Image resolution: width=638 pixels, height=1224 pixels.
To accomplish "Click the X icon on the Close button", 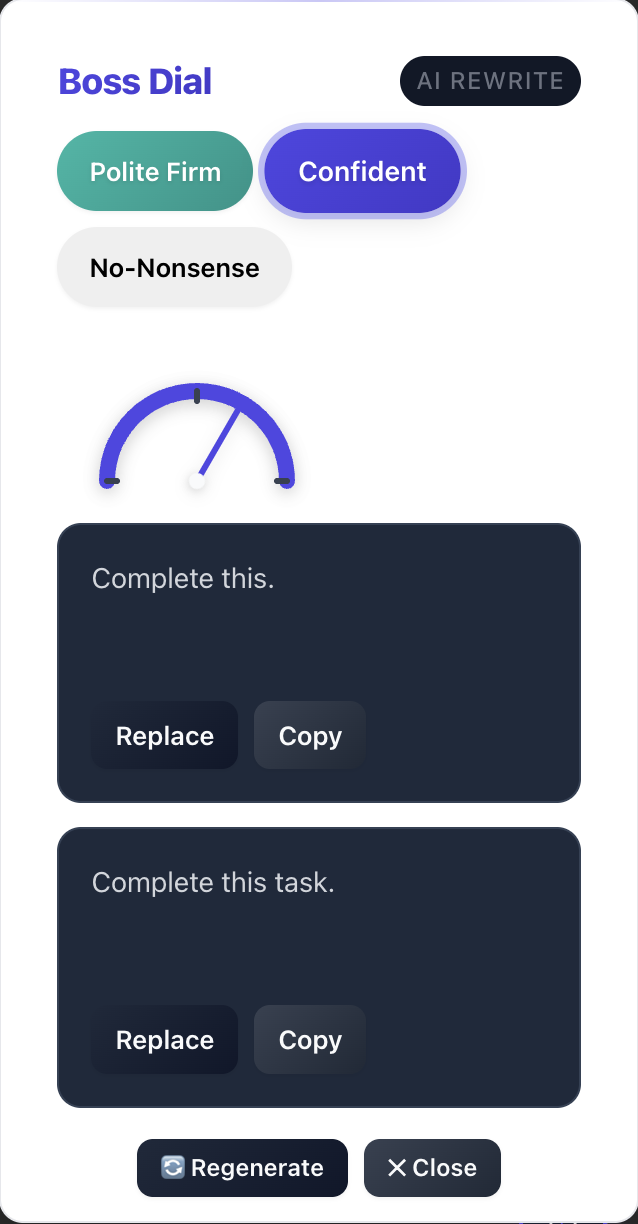I will pos(399,1168).
